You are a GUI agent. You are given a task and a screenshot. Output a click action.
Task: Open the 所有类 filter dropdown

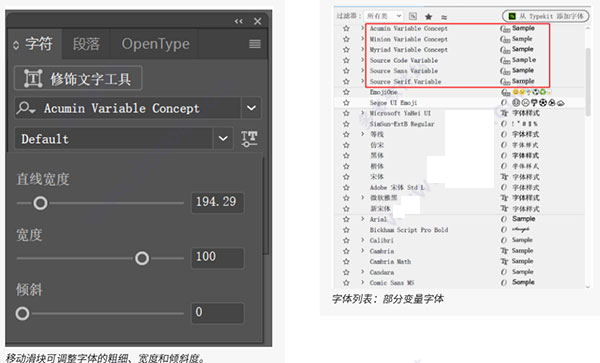(x=383, y=16)
